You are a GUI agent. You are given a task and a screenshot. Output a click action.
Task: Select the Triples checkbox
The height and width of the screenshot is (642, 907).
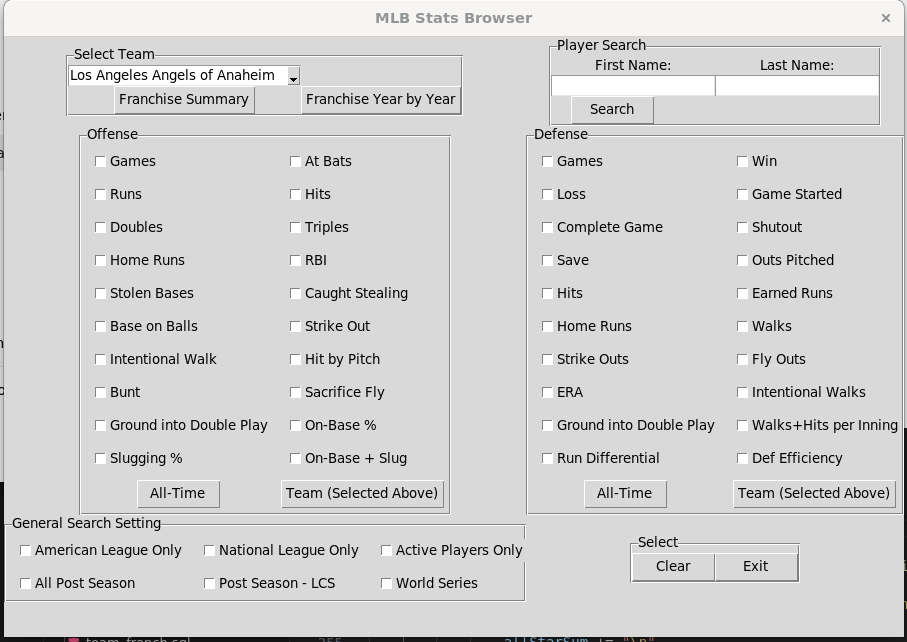click(295, 227)
